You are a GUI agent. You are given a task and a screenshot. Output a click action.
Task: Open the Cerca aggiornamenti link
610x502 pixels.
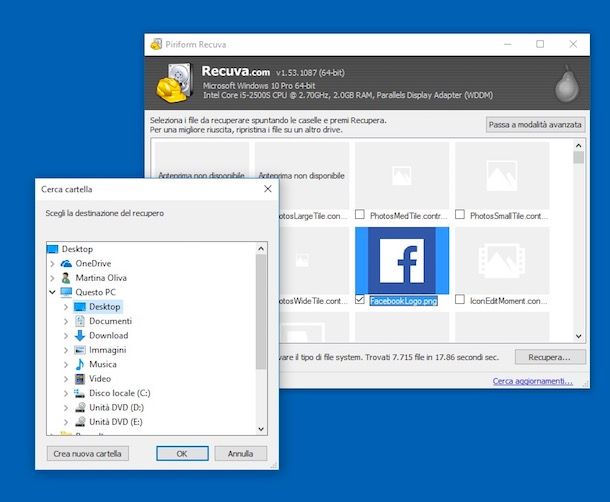point(533,381)
